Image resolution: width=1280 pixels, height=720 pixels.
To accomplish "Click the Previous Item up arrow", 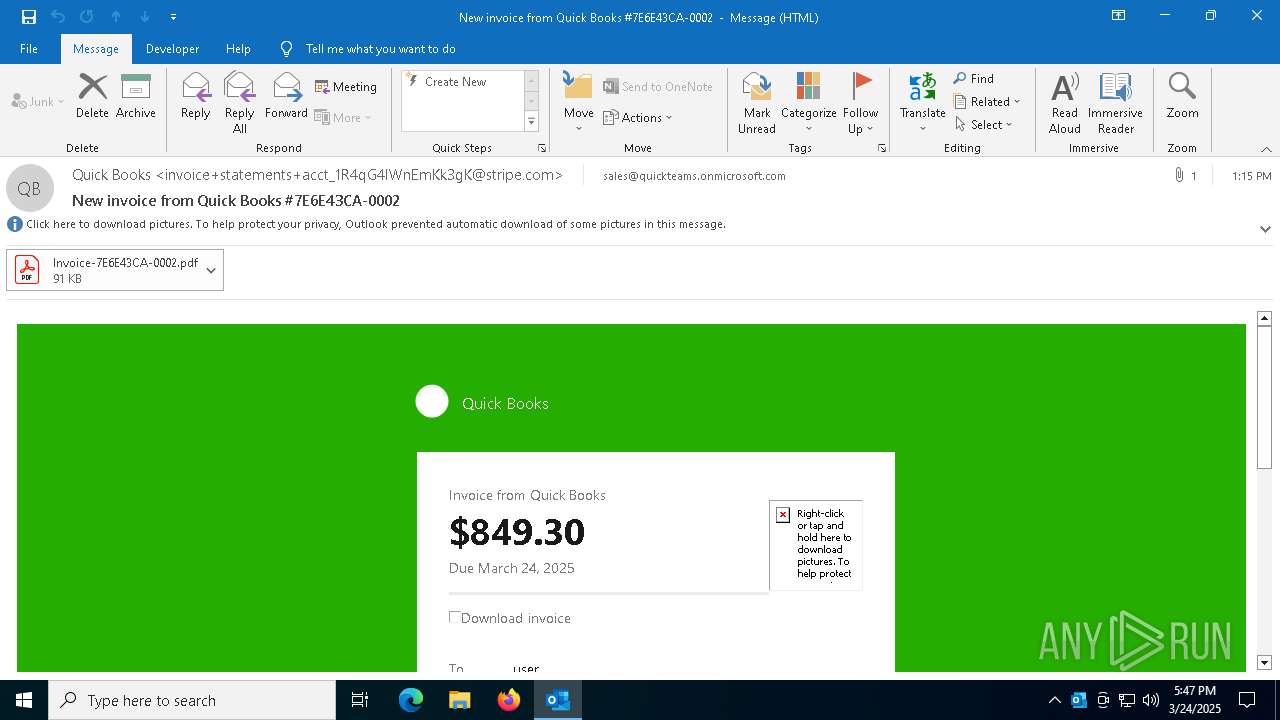I will [x=116, y=17].
